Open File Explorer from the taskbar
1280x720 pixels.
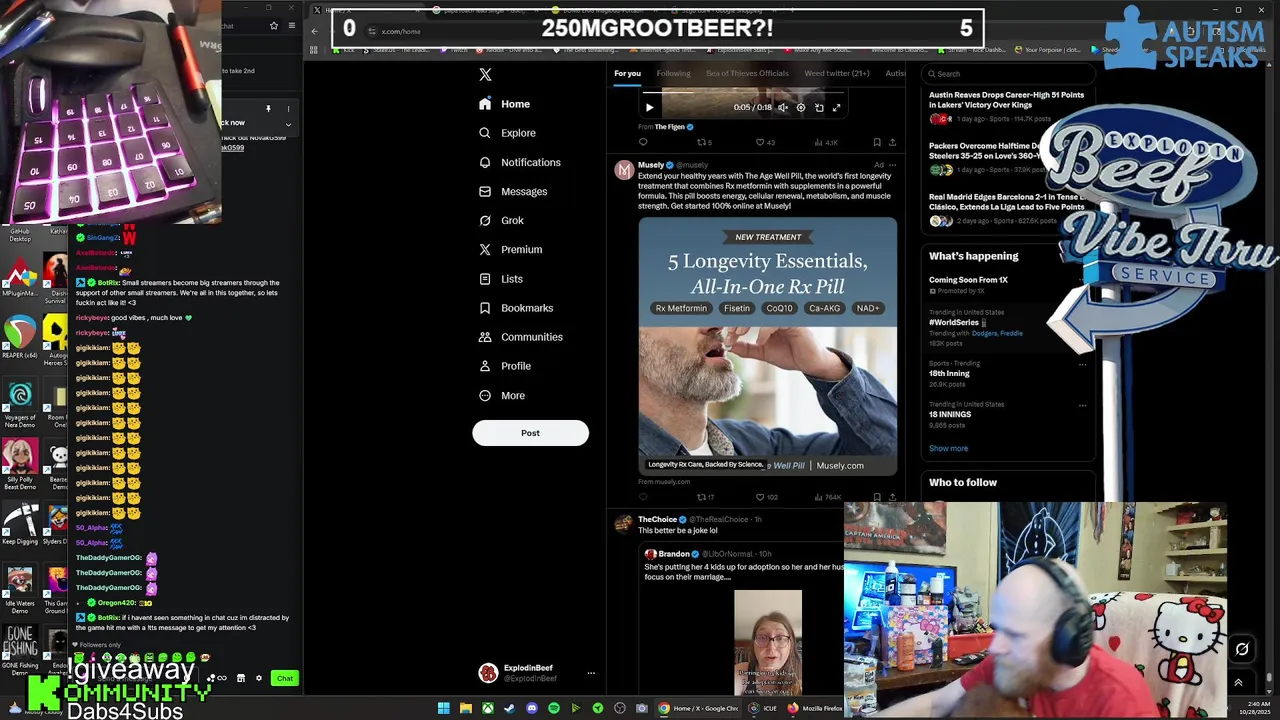pyautogui.click(x=465, y=708)
